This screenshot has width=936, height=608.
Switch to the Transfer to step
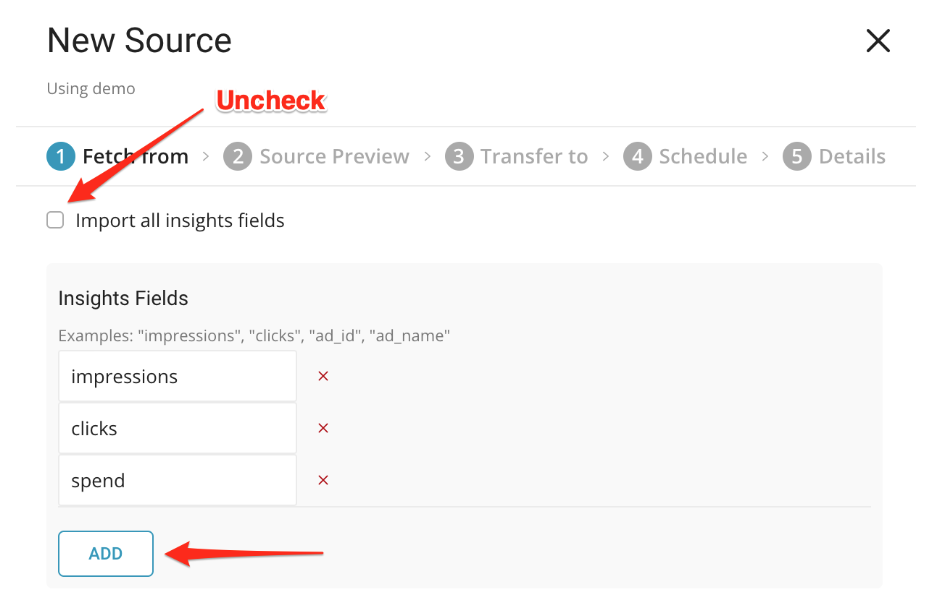coord(534,157)
